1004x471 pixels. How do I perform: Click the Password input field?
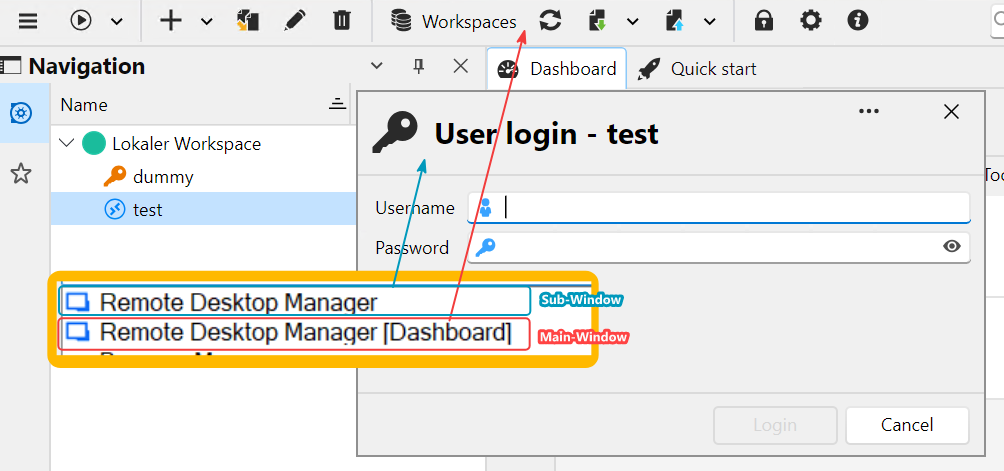(x=718, y=247)
